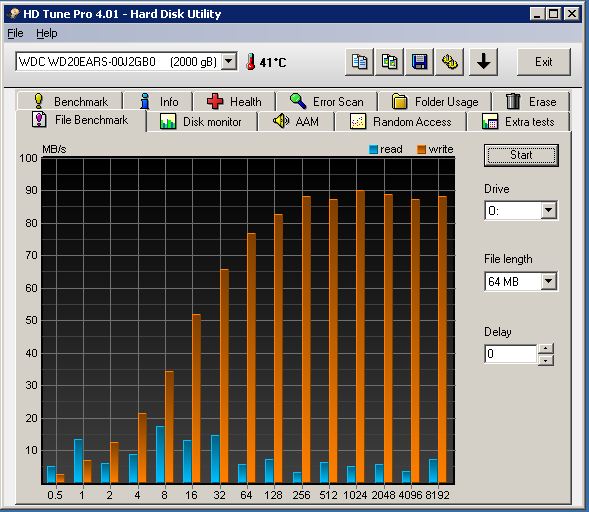589x512 pixels.
Task: Click the copy screenshot to clipboard icon
Action: (x=389, y=62)
